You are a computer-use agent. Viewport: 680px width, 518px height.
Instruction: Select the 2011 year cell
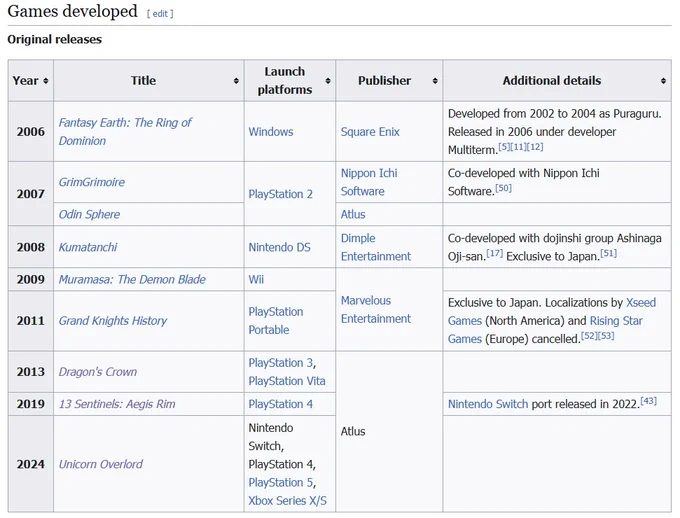31,321
